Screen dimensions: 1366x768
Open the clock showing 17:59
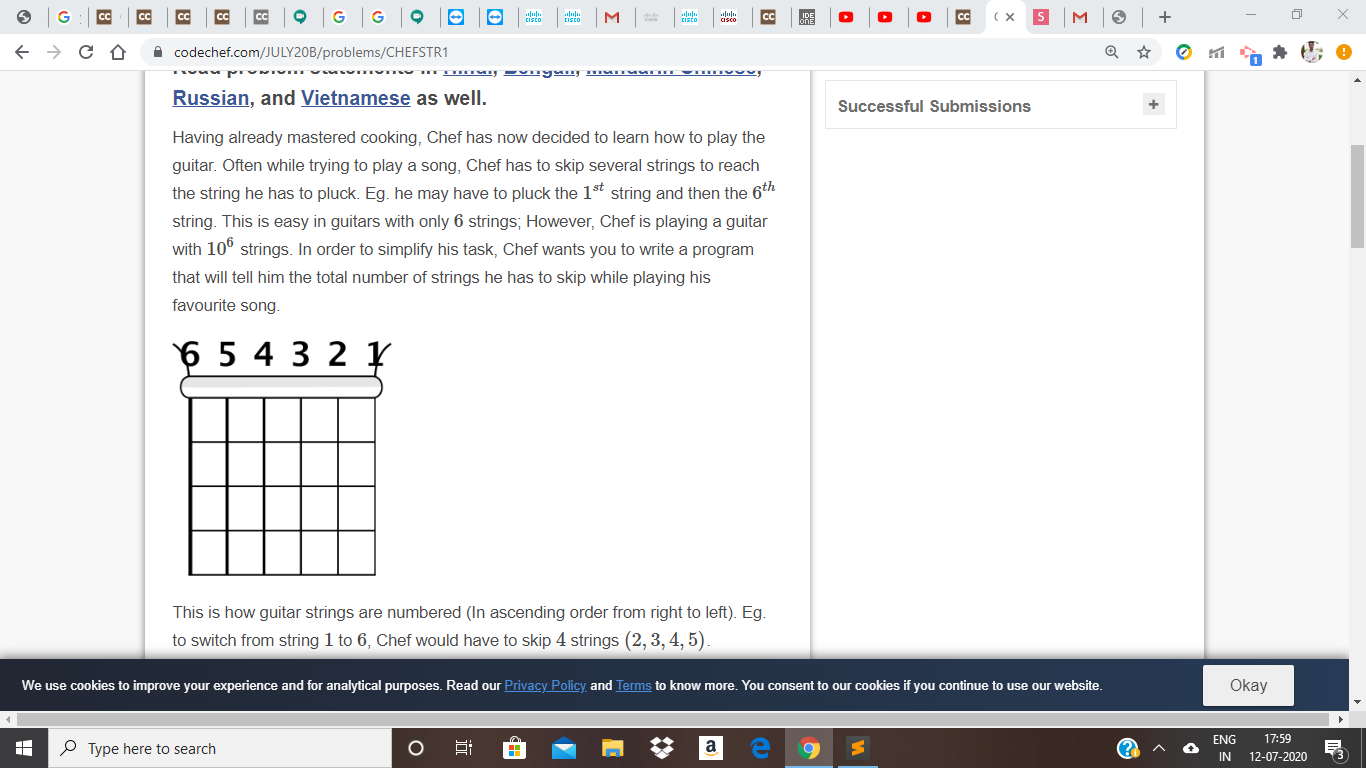[x=1278, y=748]
